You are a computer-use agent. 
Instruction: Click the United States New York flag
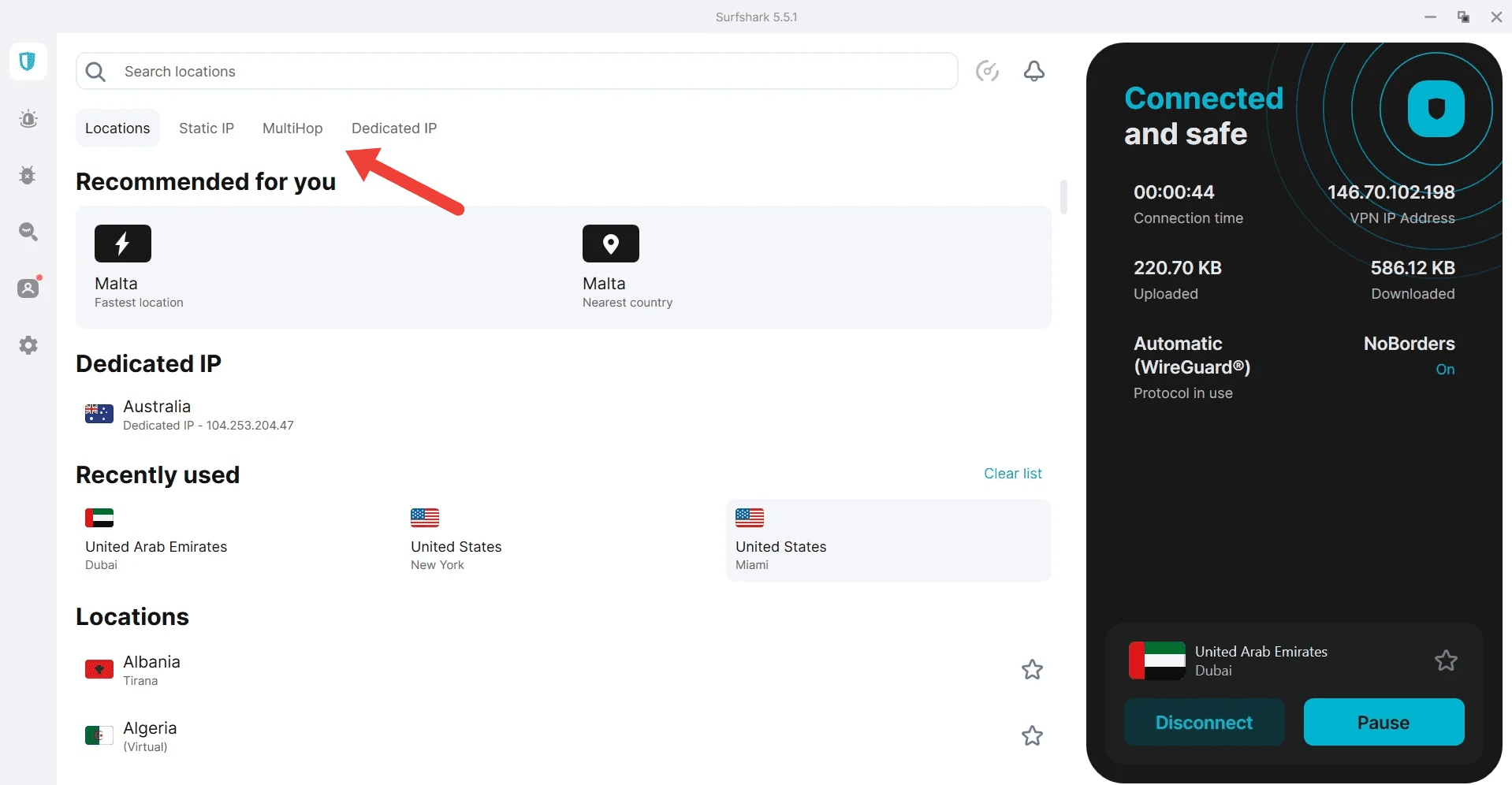pos(425,518)
